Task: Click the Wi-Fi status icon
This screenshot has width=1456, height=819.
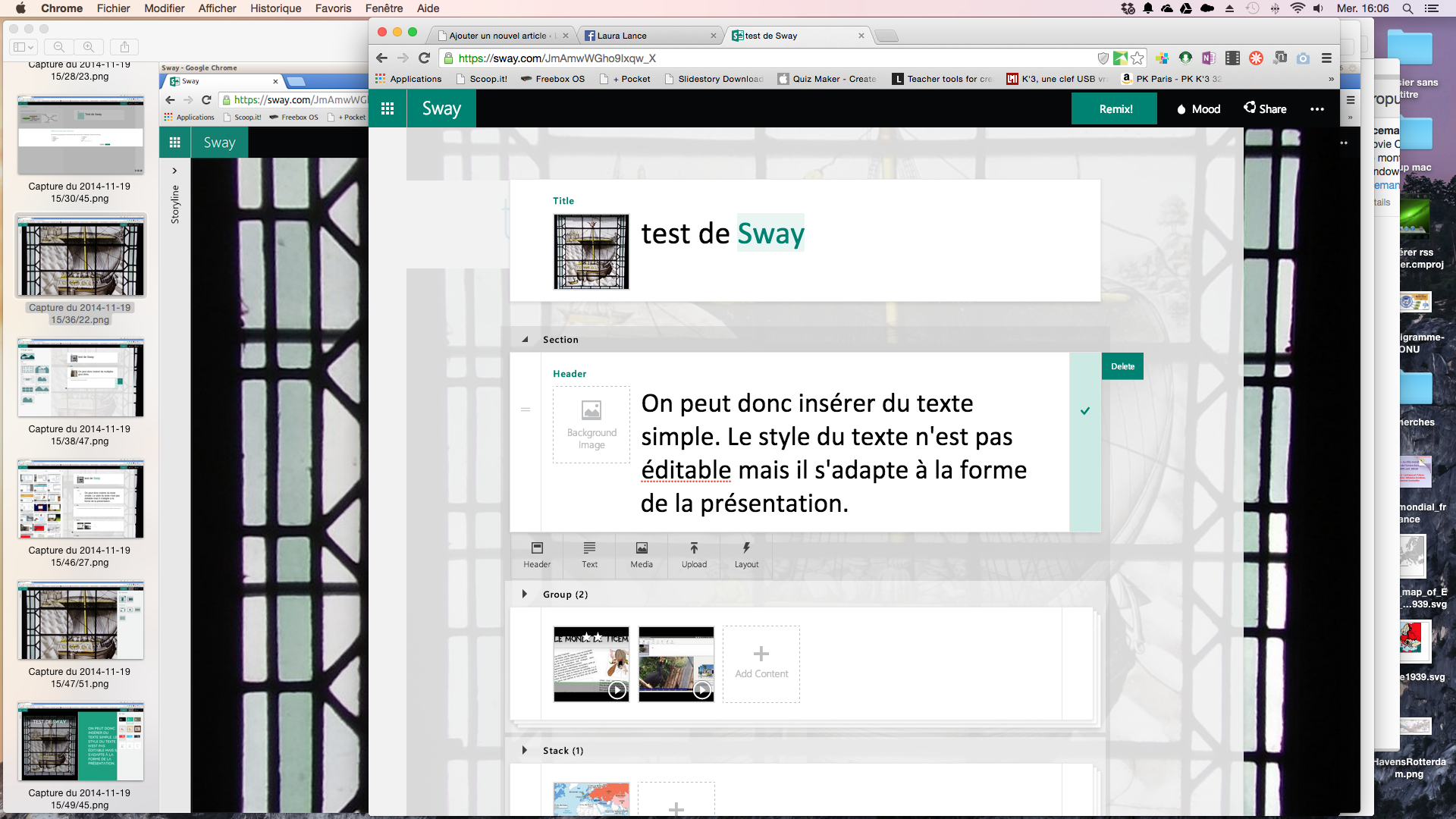Action: 1298,8
